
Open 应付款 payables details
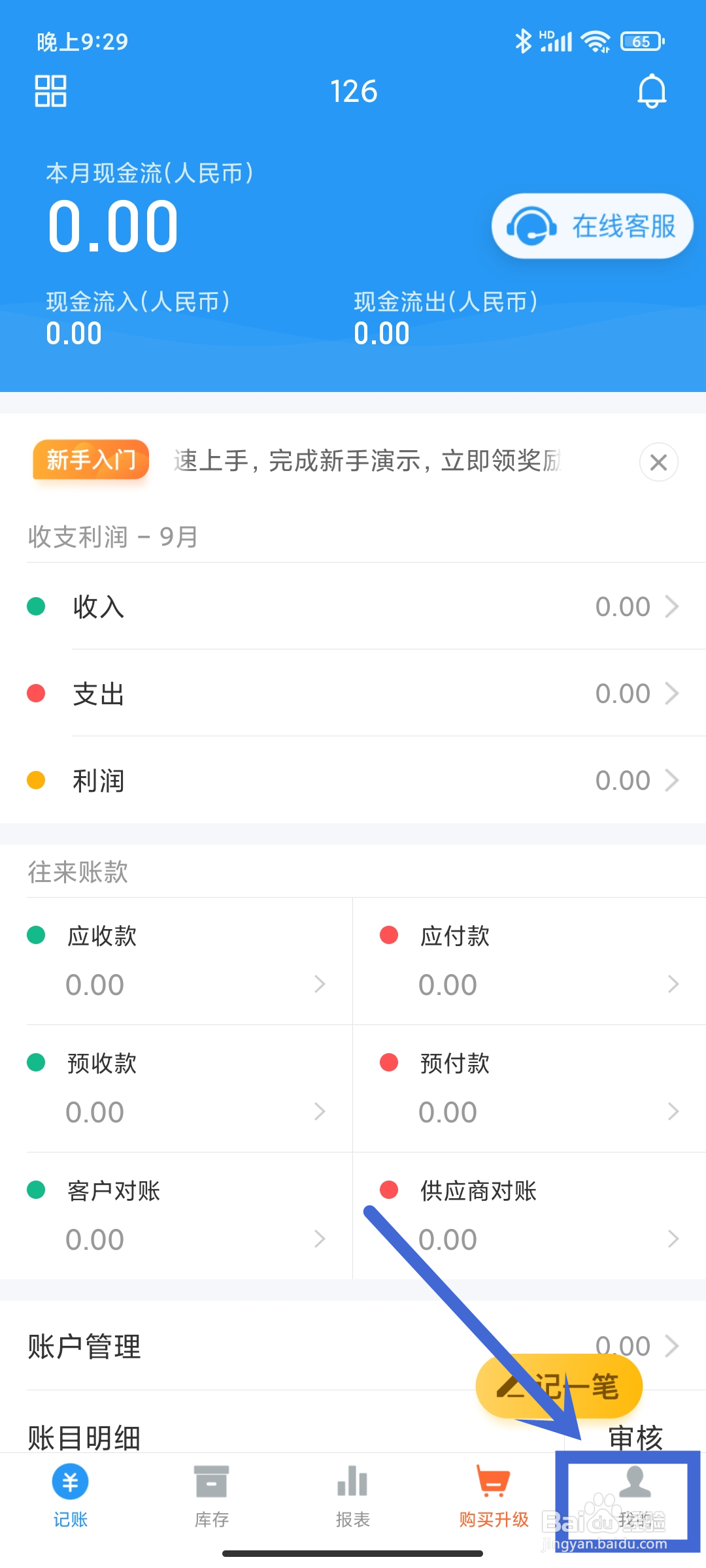529,962
